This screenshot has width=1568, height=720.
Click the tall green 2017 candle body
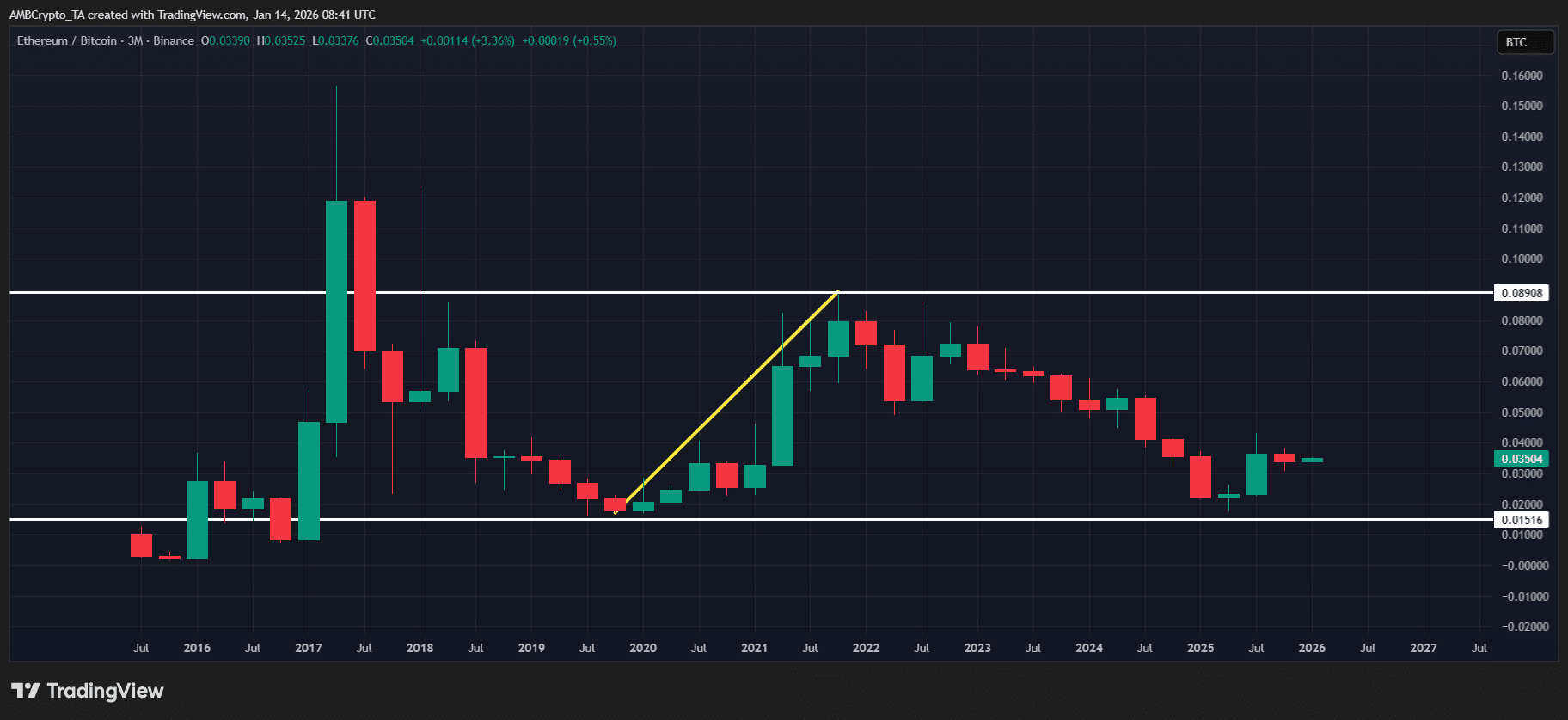point(336,311)
